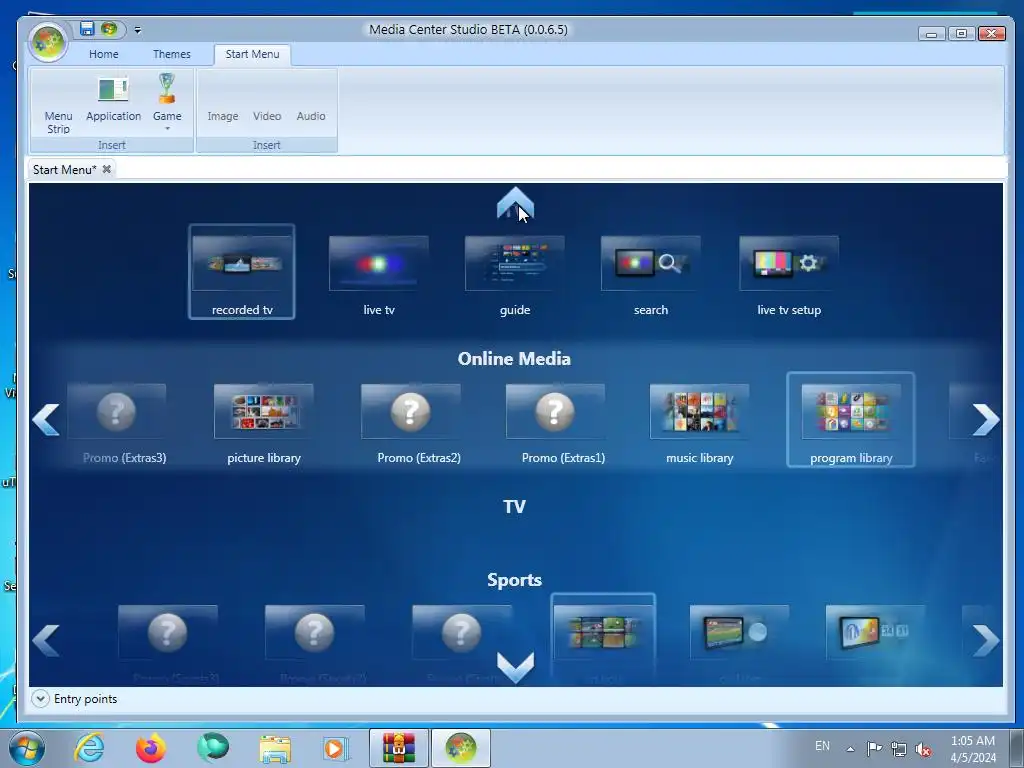Select the Start Menu ribbon tab
This screenshot has width=1024, height=768.
coord(252,54)
